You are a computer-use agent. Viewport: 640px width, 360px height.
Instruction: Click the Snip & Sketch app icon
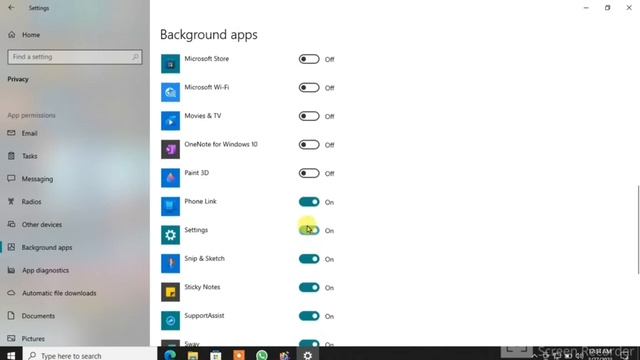pos(170,264)
